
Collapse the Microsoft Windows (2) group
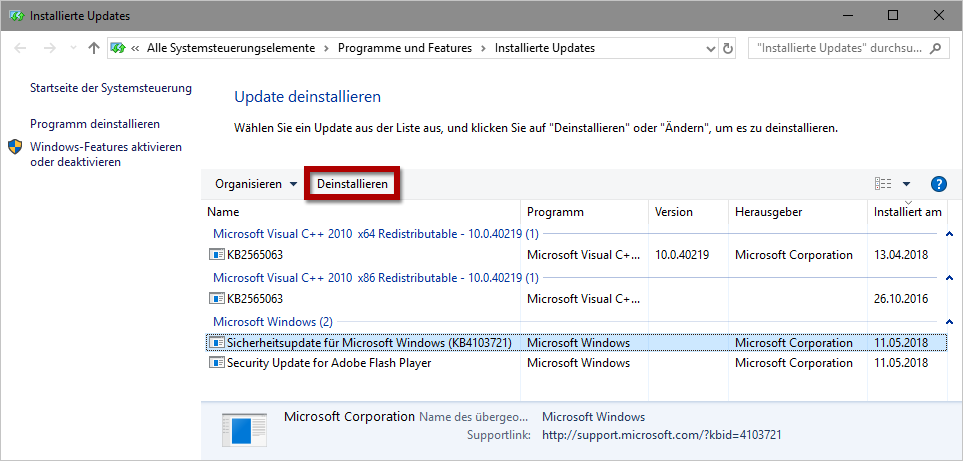click(x=948, y=322)
